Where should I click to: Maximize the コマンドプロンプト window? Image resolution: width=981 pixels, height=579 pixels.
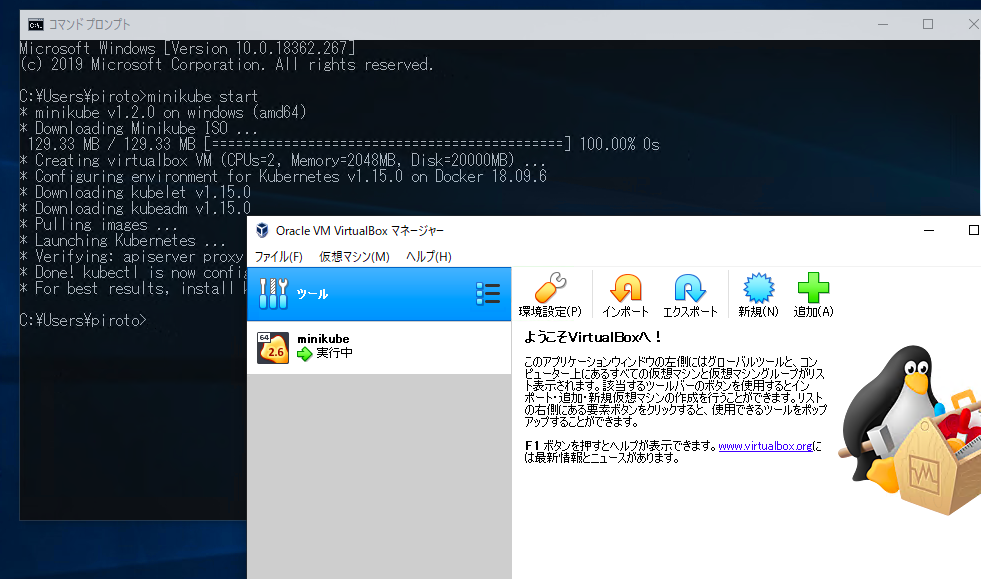928,24
